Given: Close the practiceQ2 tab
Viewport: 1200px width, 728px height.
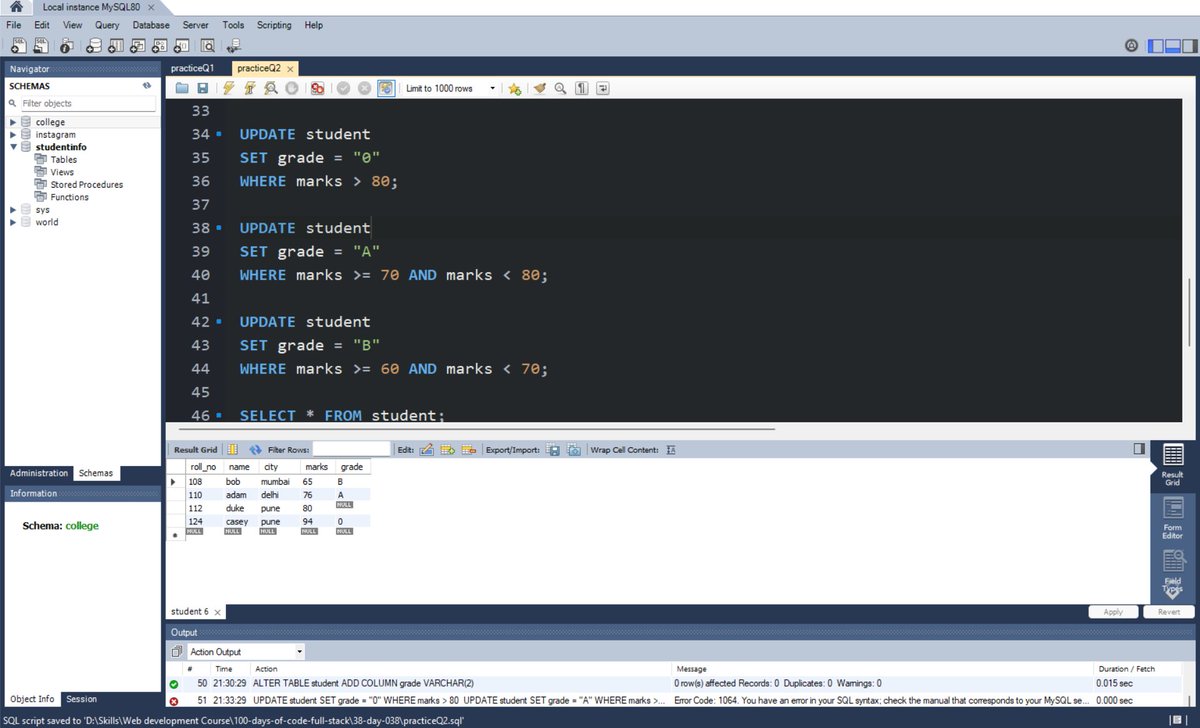Looking at the screenshot, I should (290, 69).
